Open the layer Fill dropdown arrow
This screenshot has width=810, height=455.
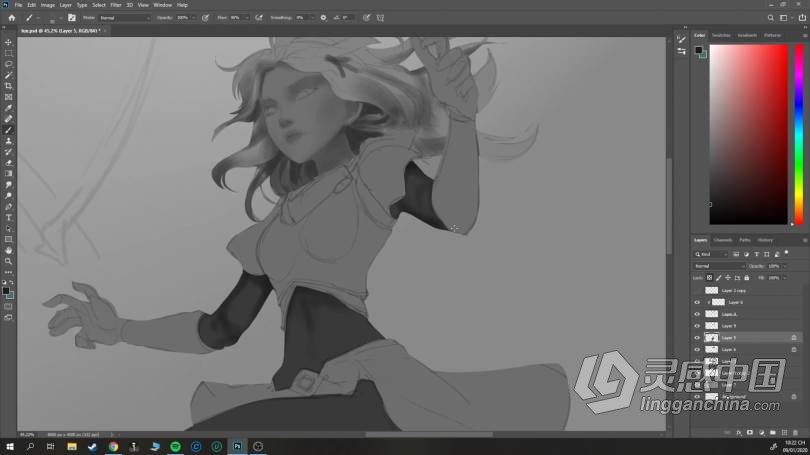tap(785, 278)
